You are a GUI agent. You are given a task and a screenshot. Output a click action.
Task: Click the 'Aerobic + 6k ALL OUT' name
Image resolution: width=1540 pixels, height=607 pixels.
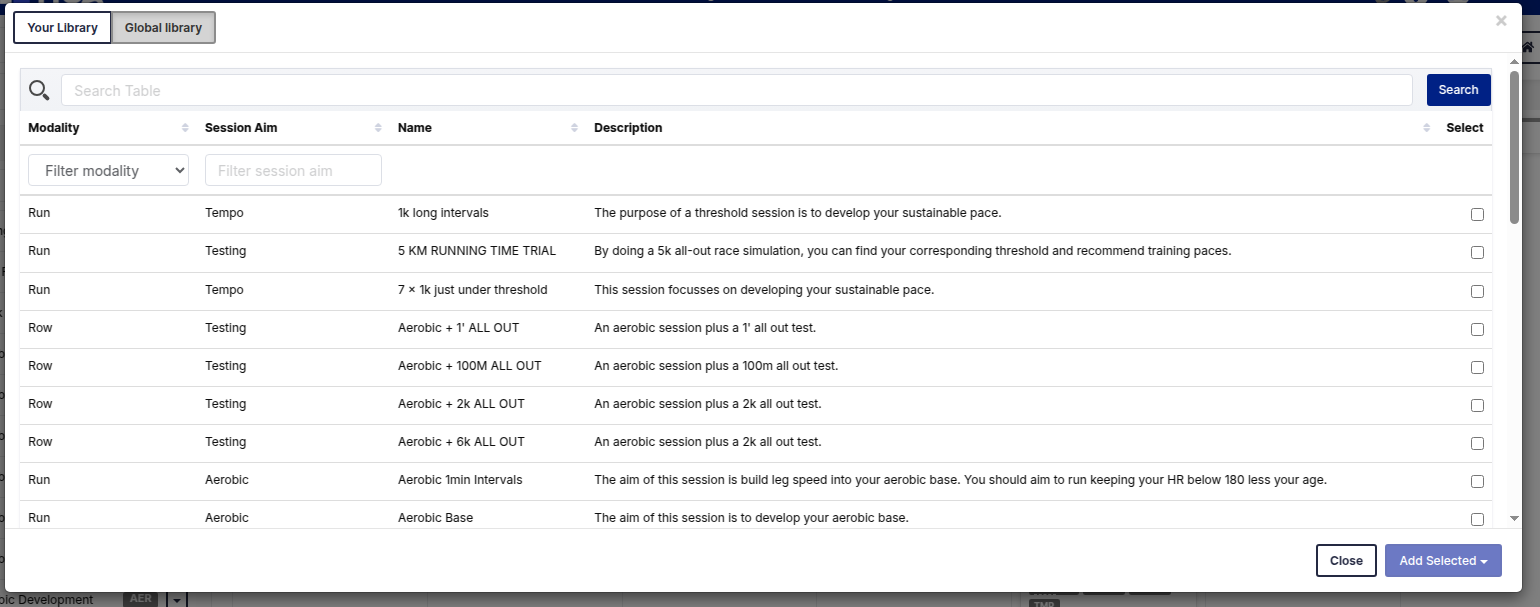click(461, 441)
